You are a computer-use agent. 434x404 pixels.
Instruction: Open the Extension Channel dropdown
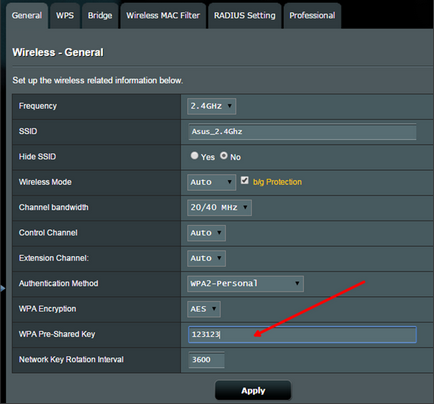(206, 258)
